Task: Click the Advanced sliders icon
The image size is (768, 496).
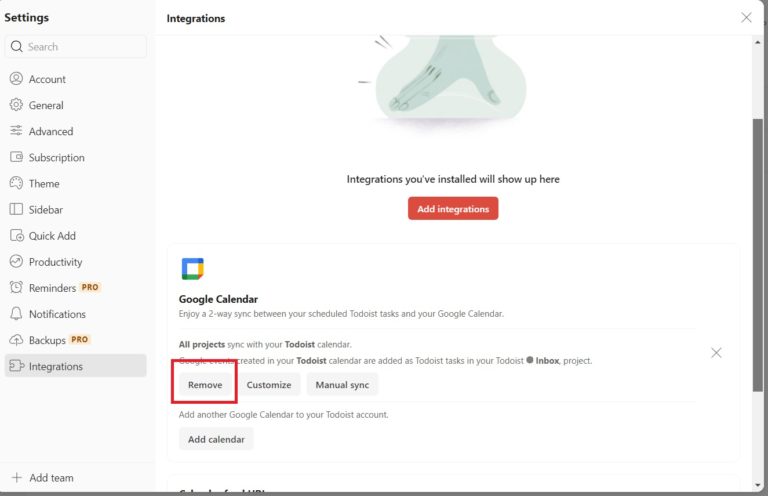Action: point(16,131)
